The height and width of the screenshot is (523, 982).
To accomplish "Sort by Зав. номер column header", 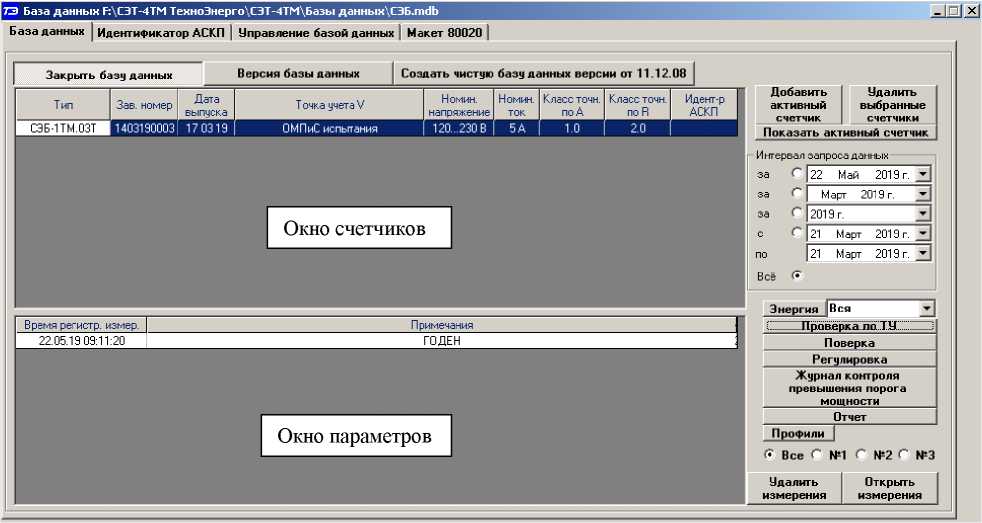I will [x=144, y=105].
